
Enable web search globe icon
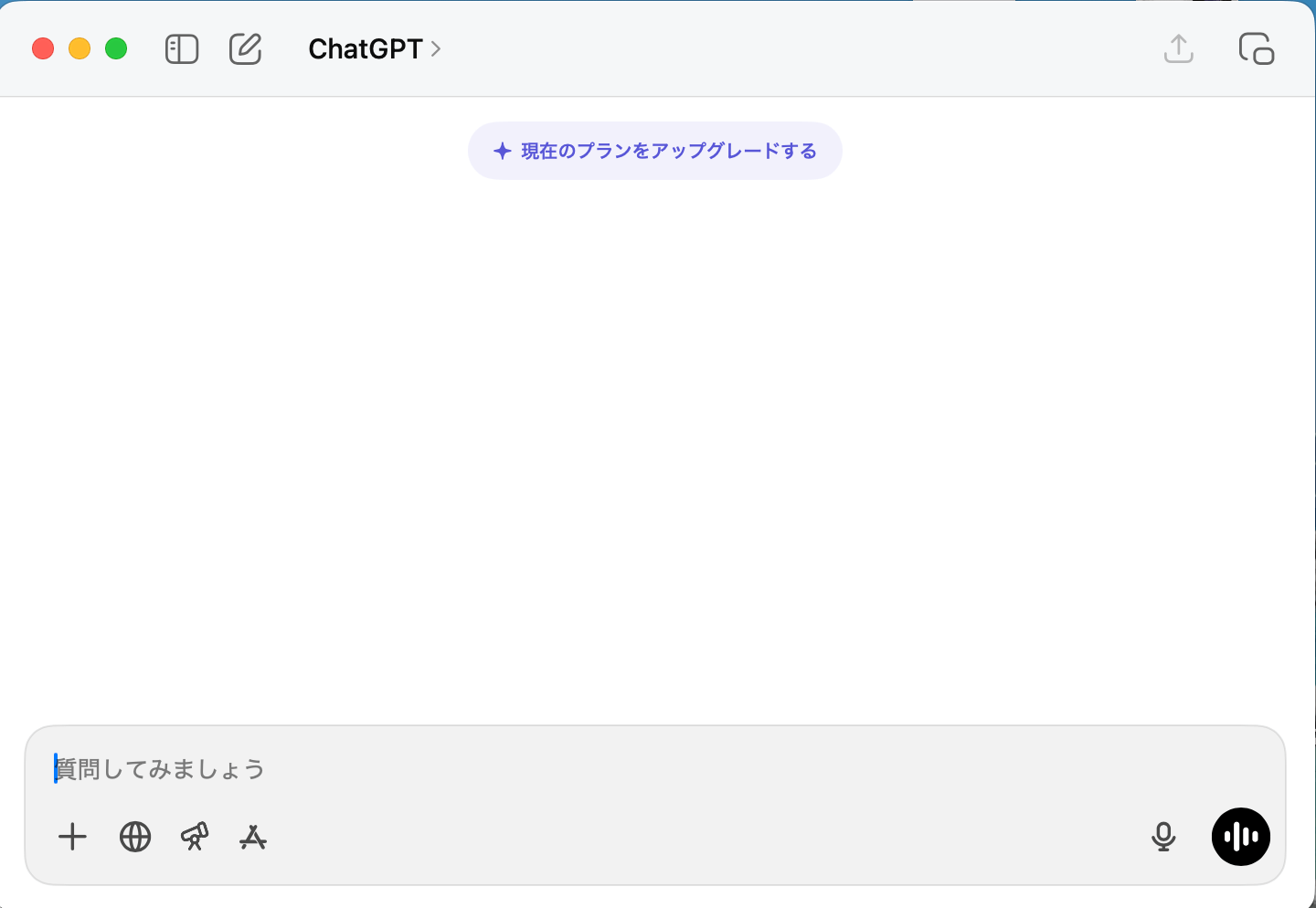[135, 837]
